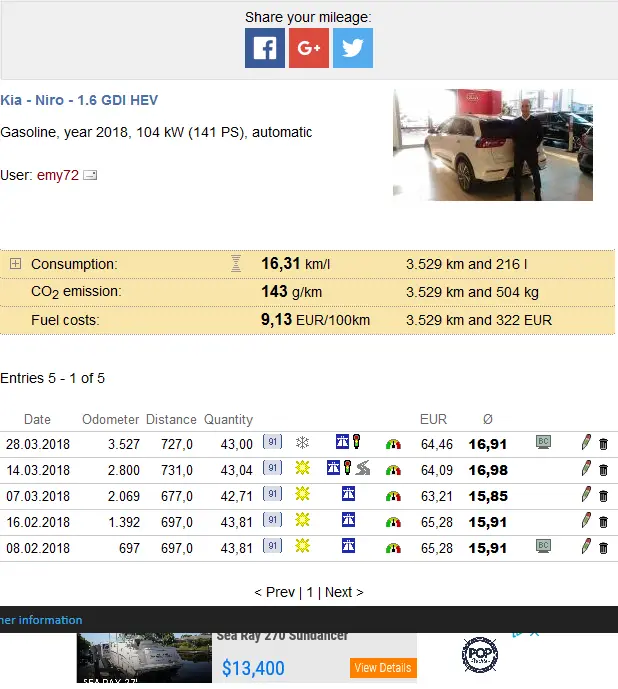Click the 143 g/km CO2 emission value
Image resolution: width=618 pixels, height=689 pixels.
pyautogui.click(x=291, y=292)
